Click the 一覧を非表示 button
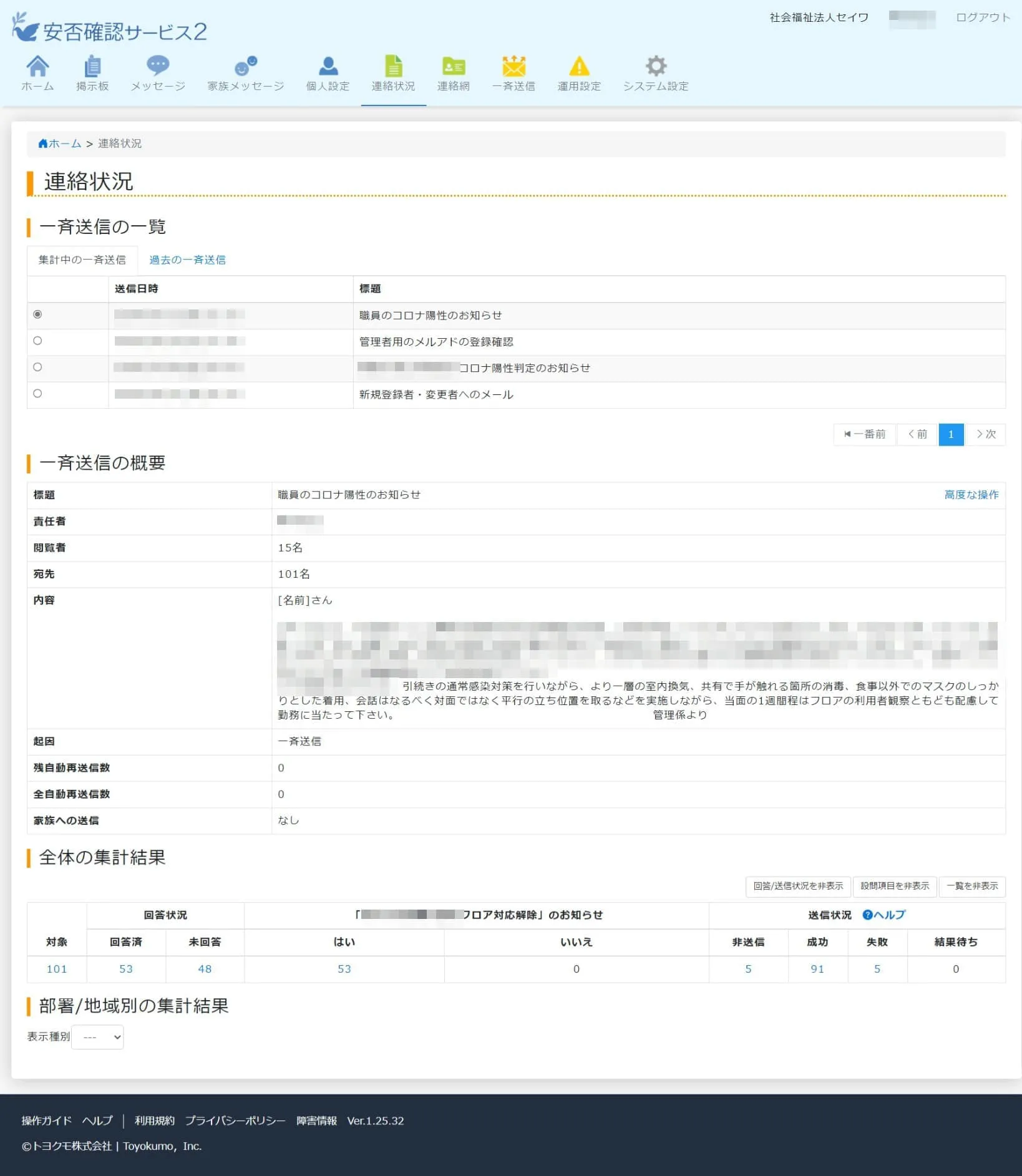 971,887
